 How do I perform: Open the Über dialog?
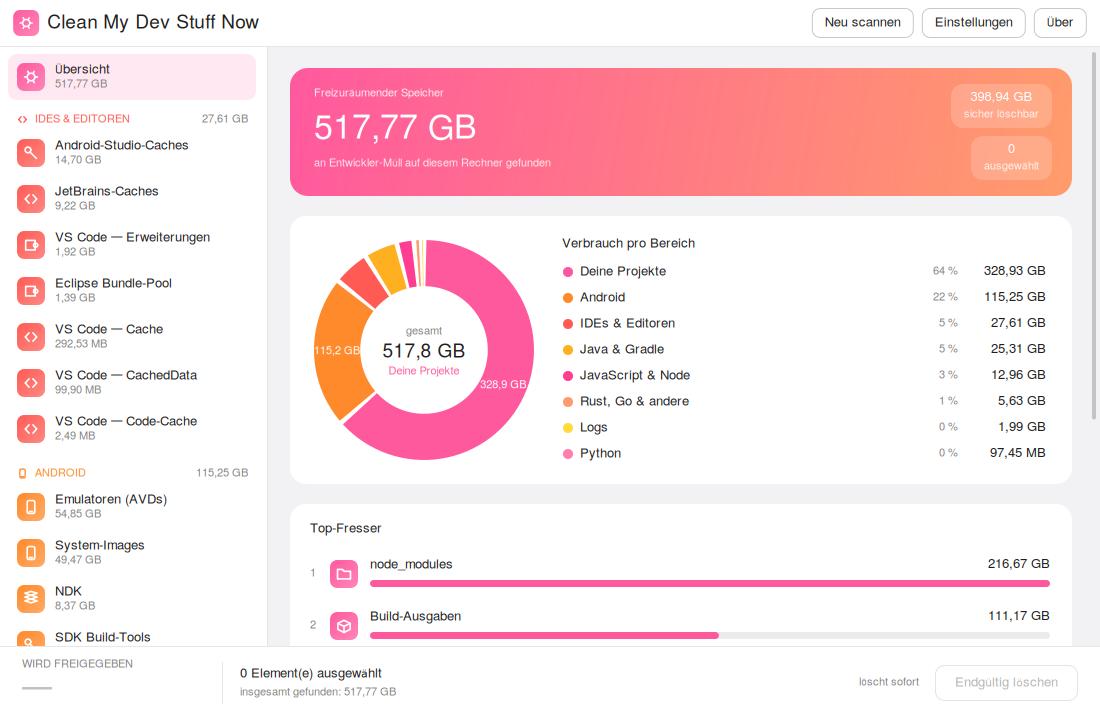pyautogui.click(x=1059, y=22)
